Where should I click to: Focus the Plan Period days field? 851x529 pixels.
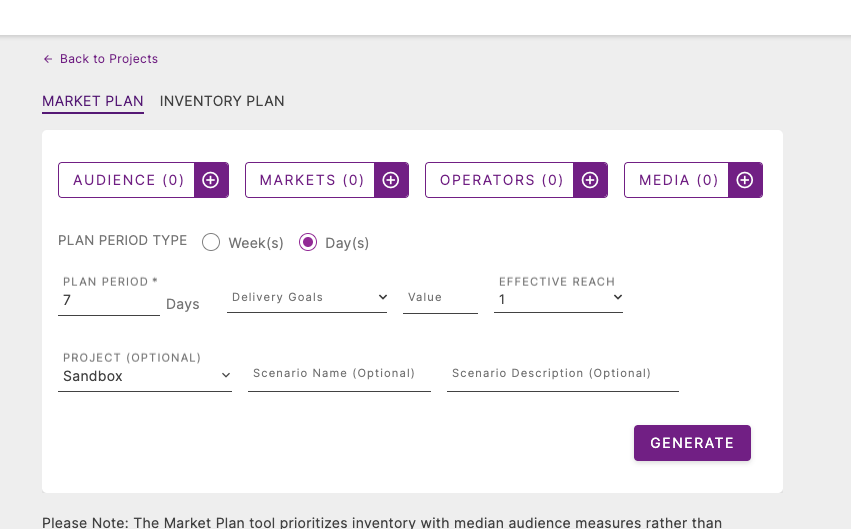click(109, 301)
